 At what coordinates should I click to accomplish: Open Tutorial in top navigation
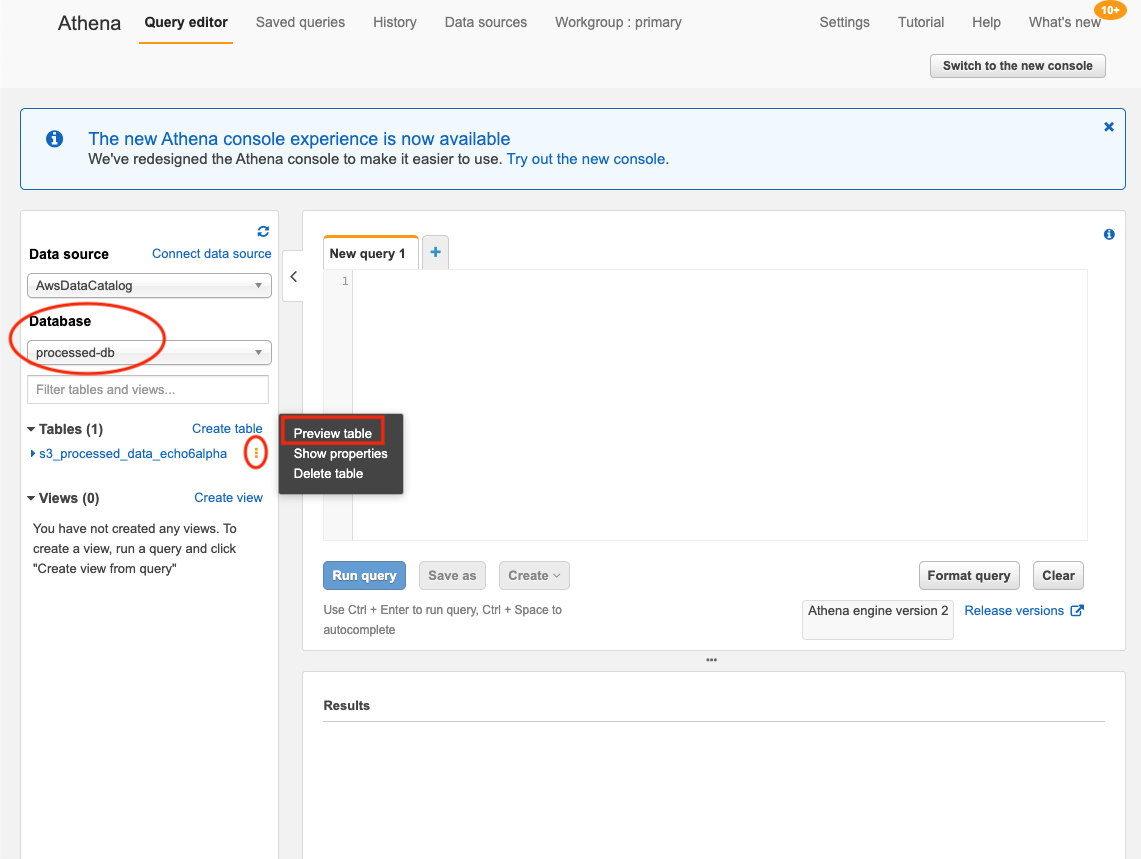click(921, 23)
